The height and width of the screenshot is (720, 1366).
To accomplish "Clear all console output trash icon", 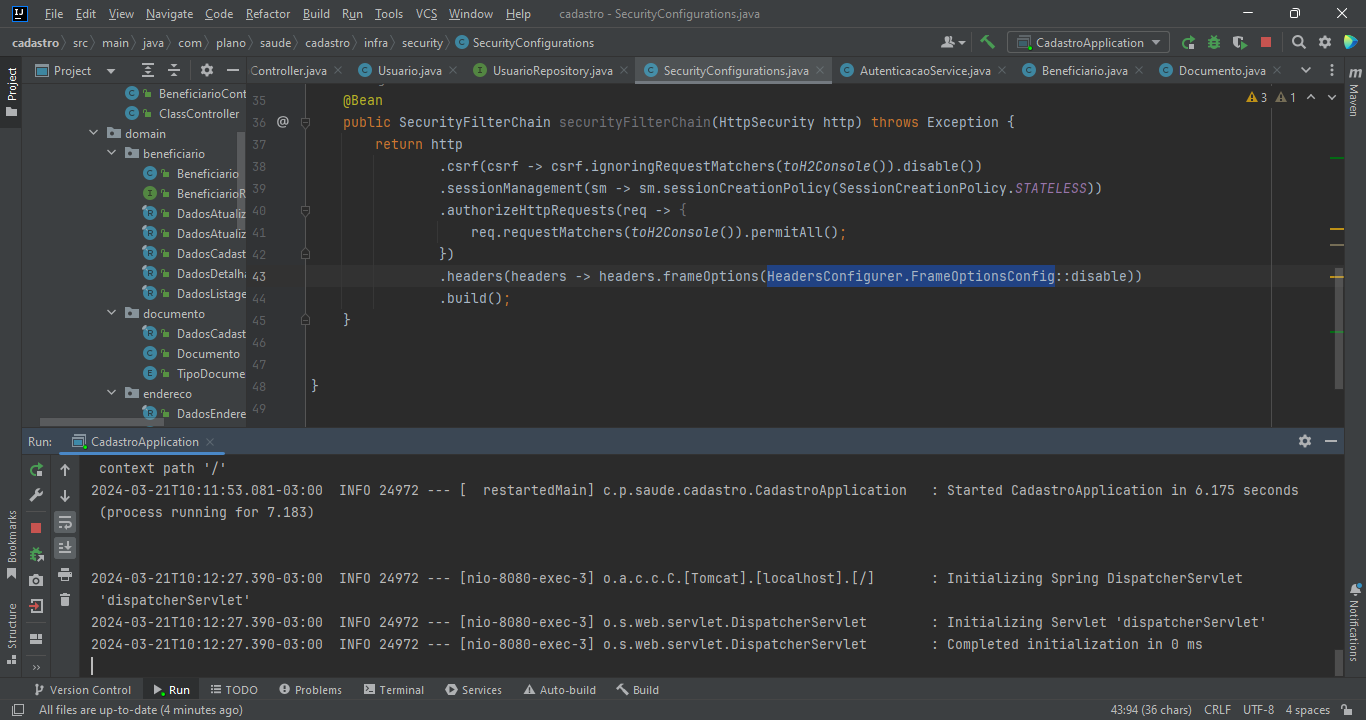I will point(65,600).
